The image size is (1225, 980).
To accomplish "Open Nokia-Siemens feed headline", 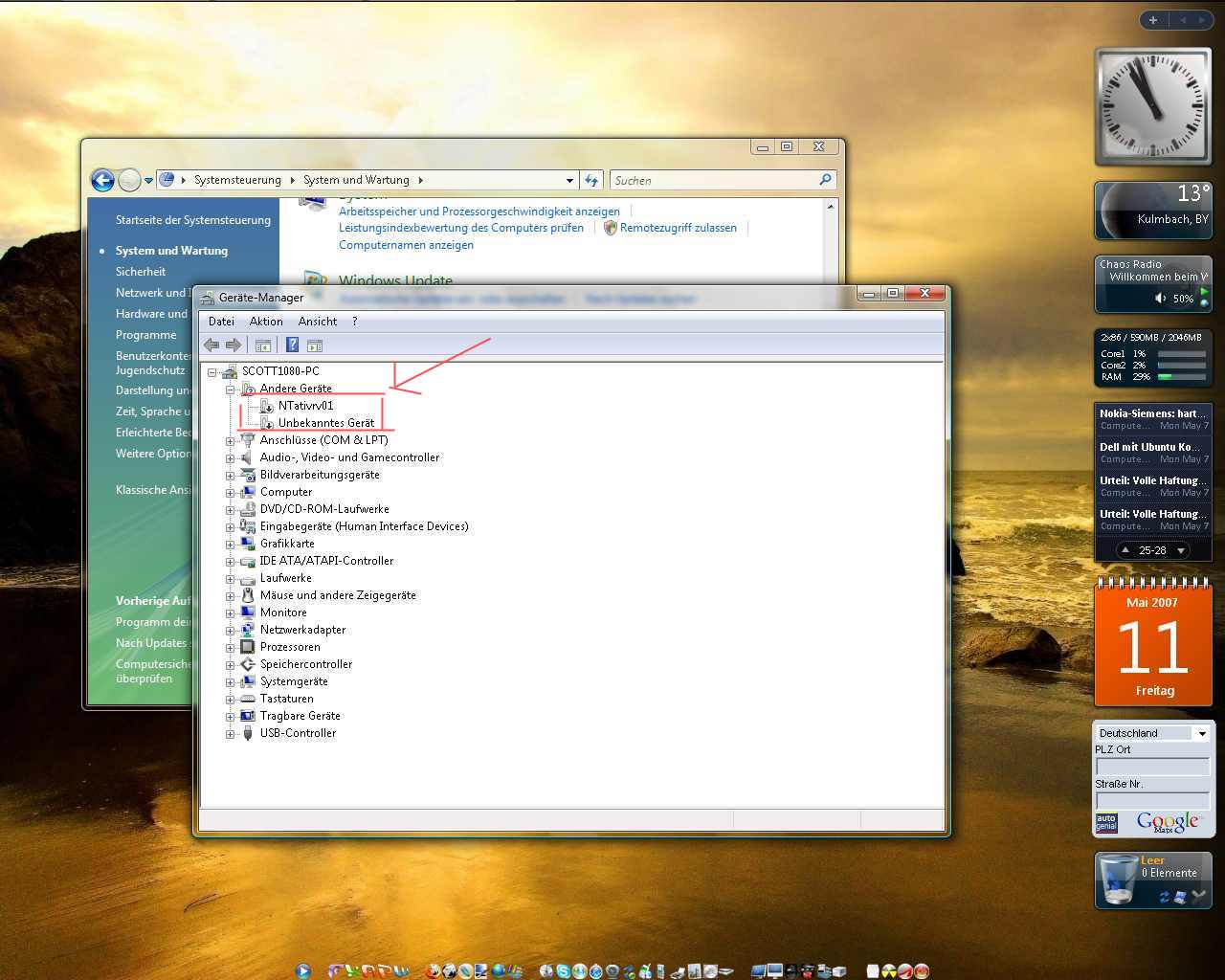I will pos(1153,413).
